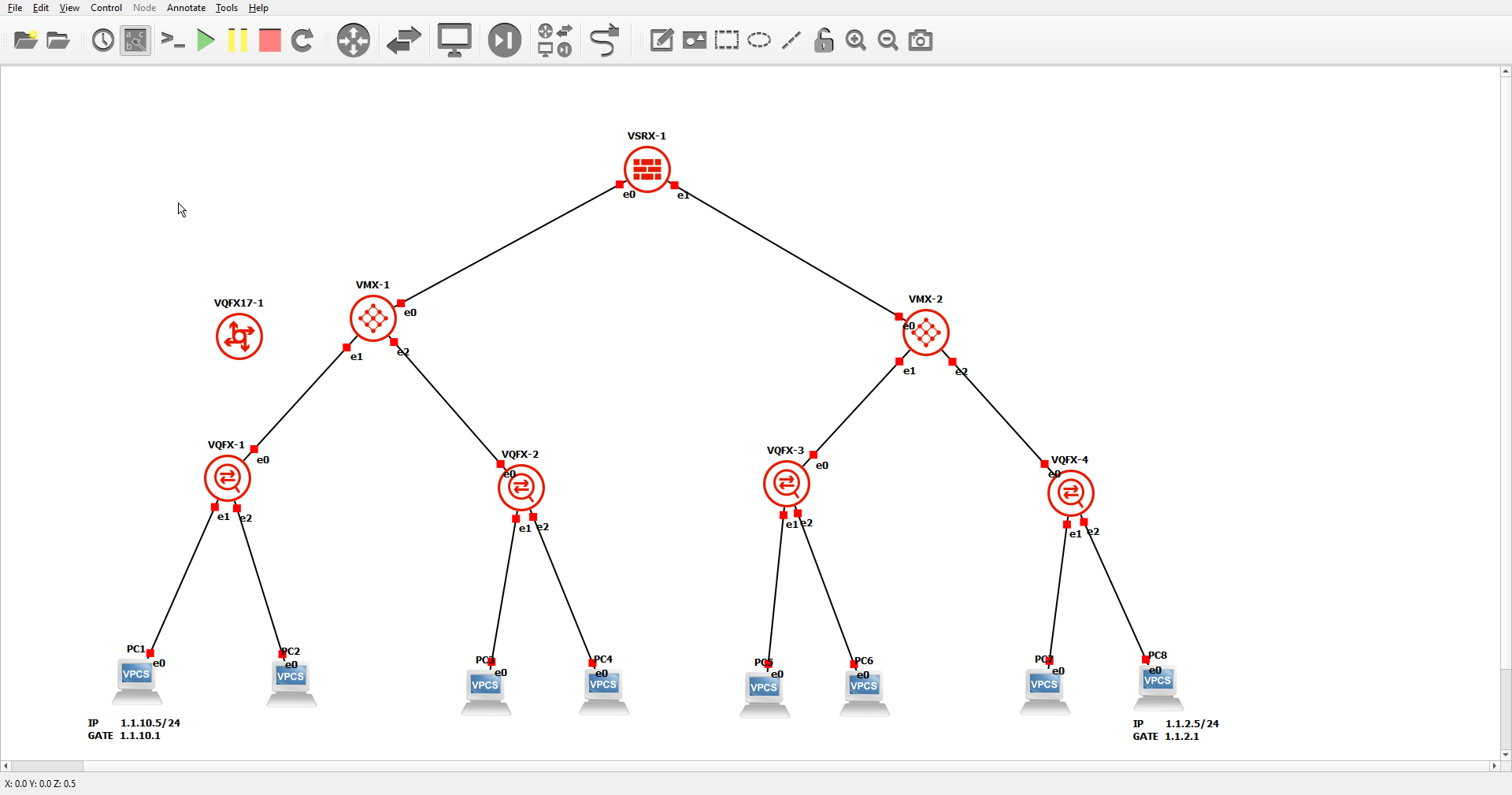This screenshot has width=1512, height=795.
Task: Zoom out of the canvas
Action: click(x=888, y=40)
